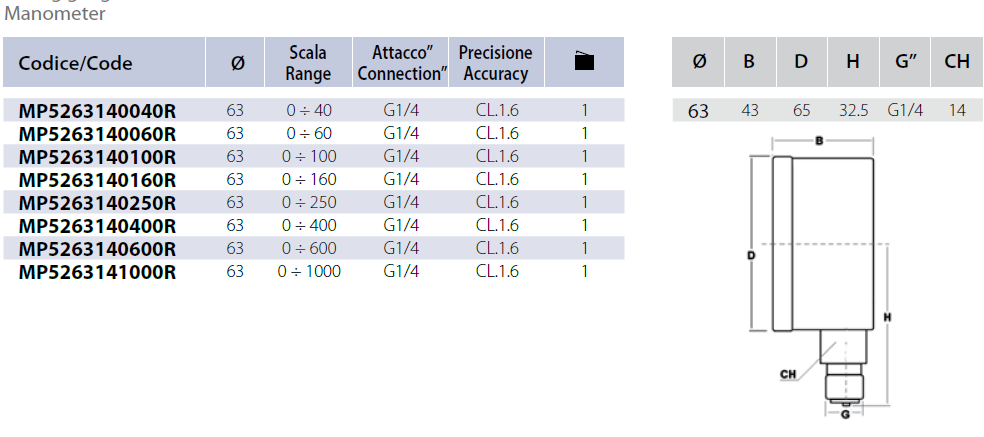
Task: Click the diameter symbol in dimensions table header
Action: click(699, 62)
